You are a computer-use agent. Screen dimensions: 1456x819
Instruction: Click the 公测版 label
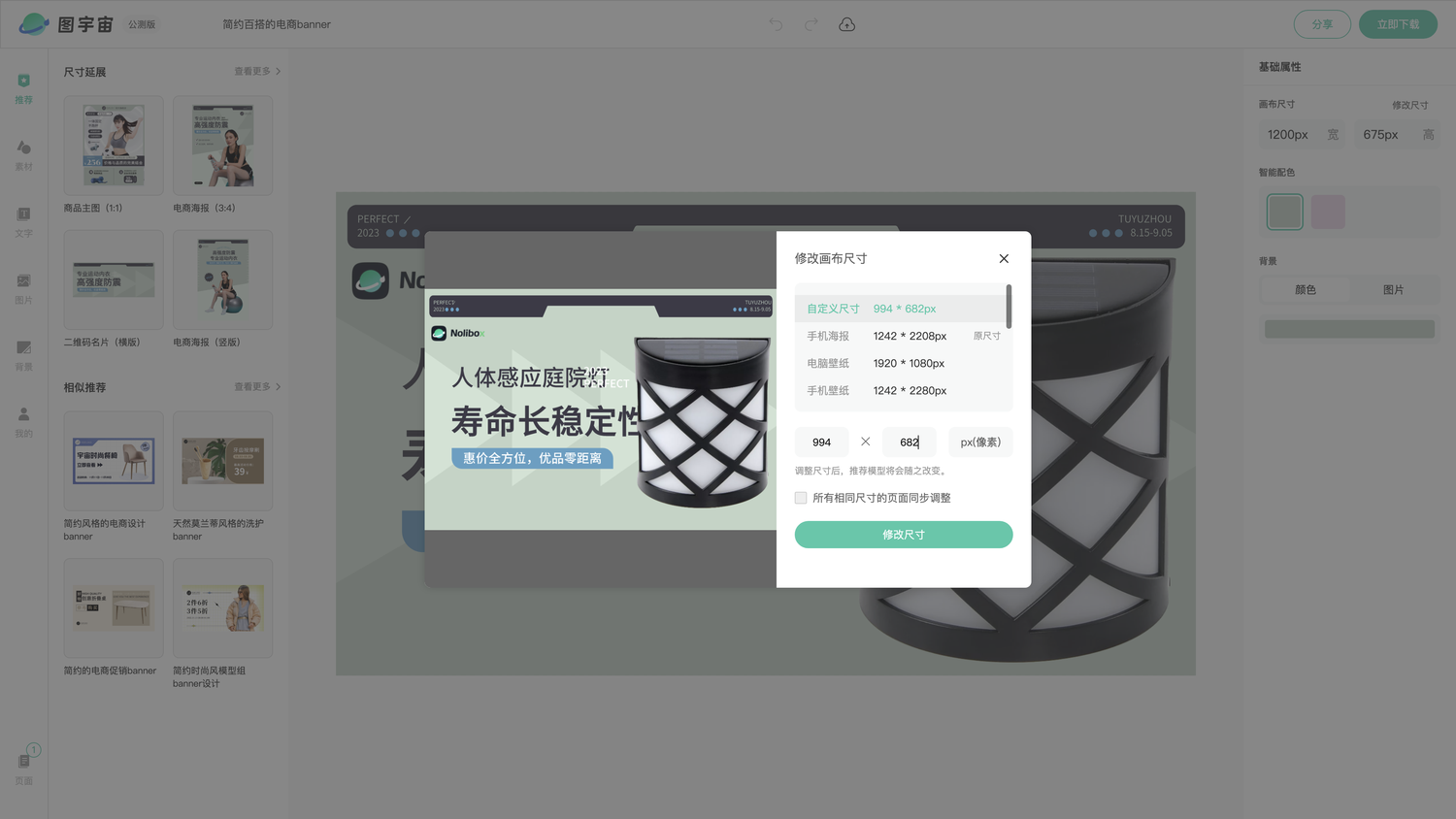tap(142, 24)
